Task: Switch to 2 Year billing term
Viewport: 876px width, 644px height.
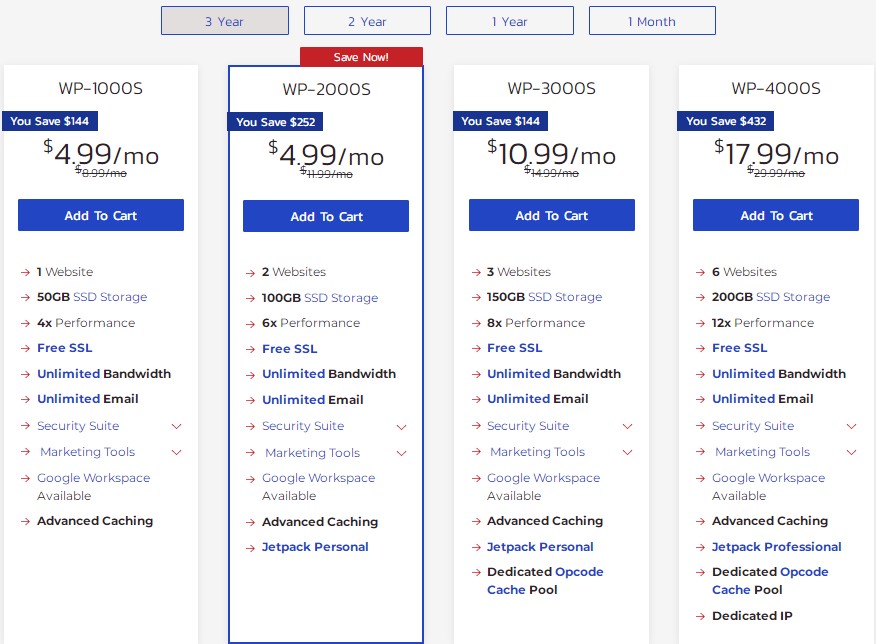Action: click(x=367, y=21)
